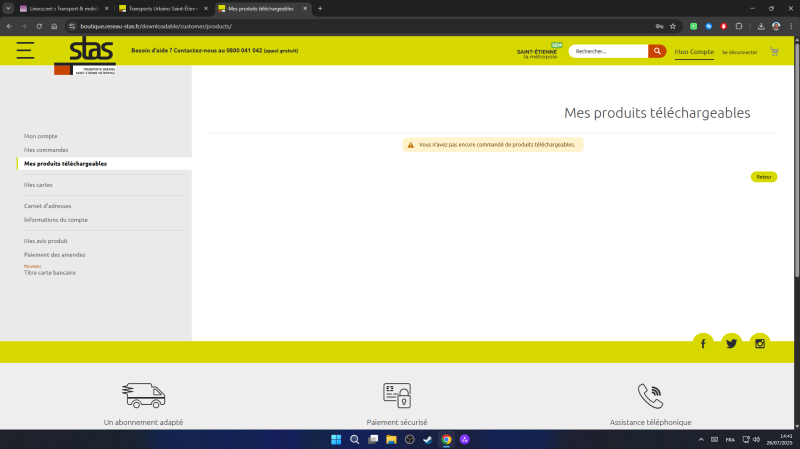Viewport: 800px width, 449px height.
Task: Click the "Se déconnecter" link
Action: [x=740, y=52]
